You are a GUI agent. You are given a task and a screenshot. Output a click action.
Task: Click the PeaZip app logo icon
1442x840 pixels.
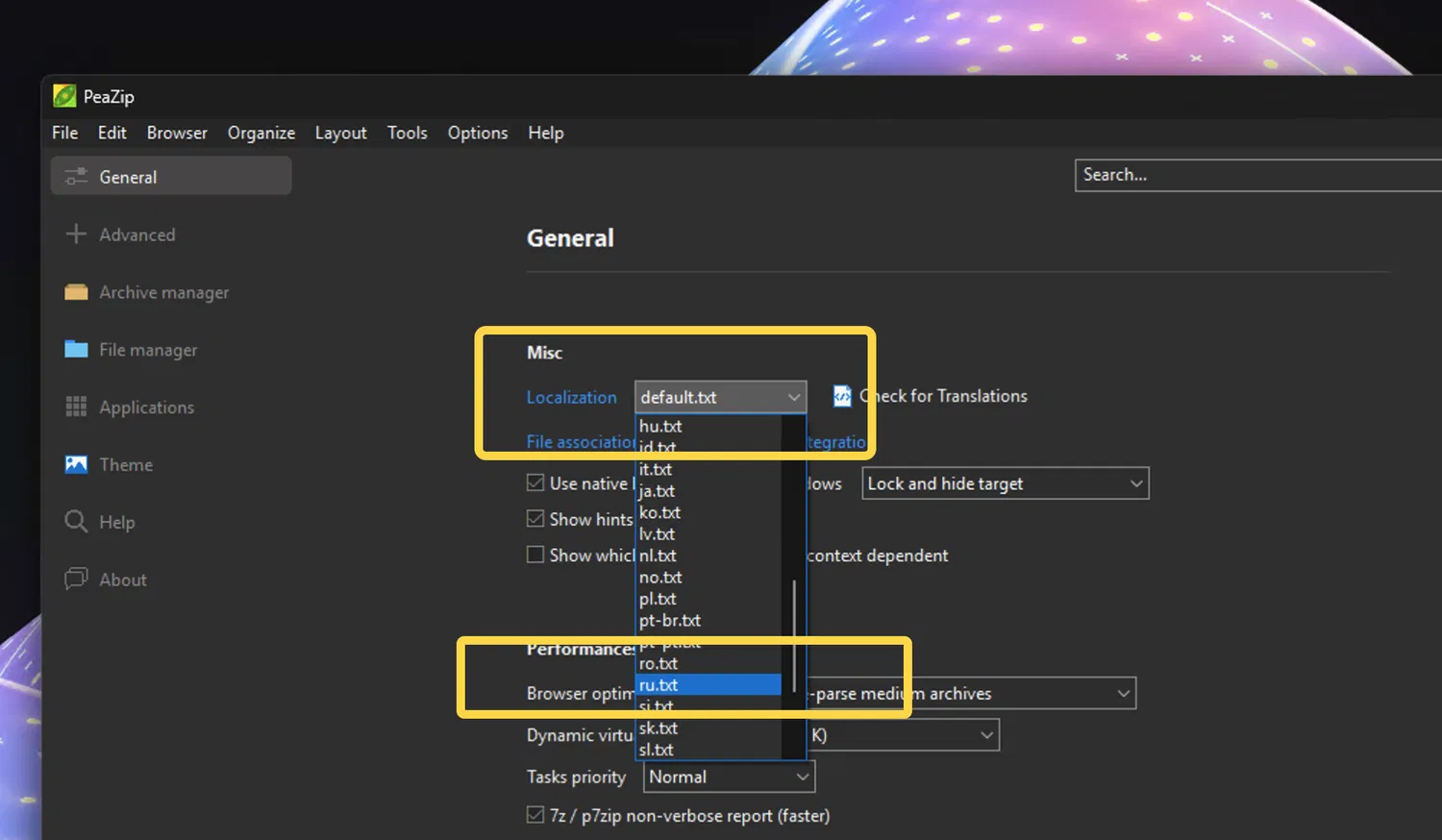[x=64, y=96]
